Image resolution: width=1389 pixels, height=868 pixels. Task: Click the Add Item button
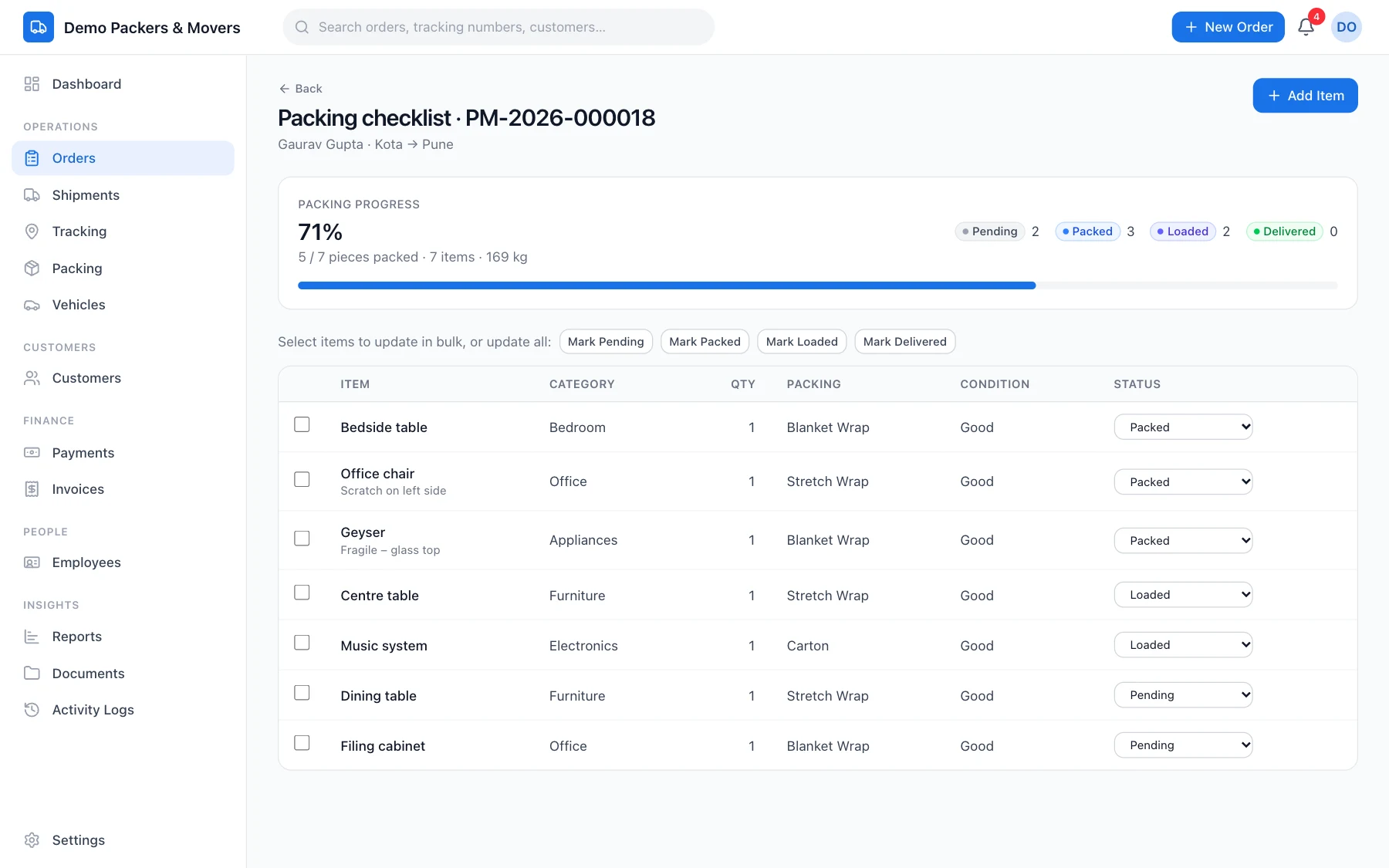click(1305, 96)
